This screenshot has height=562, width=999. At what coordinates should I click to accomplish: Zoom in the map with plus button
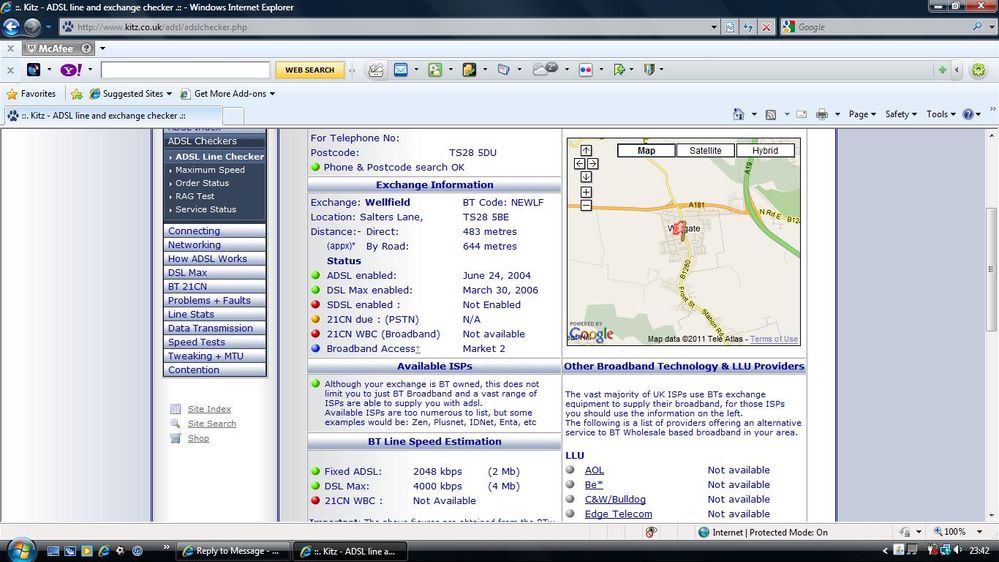pyautogui.click(x=586, y=192)
